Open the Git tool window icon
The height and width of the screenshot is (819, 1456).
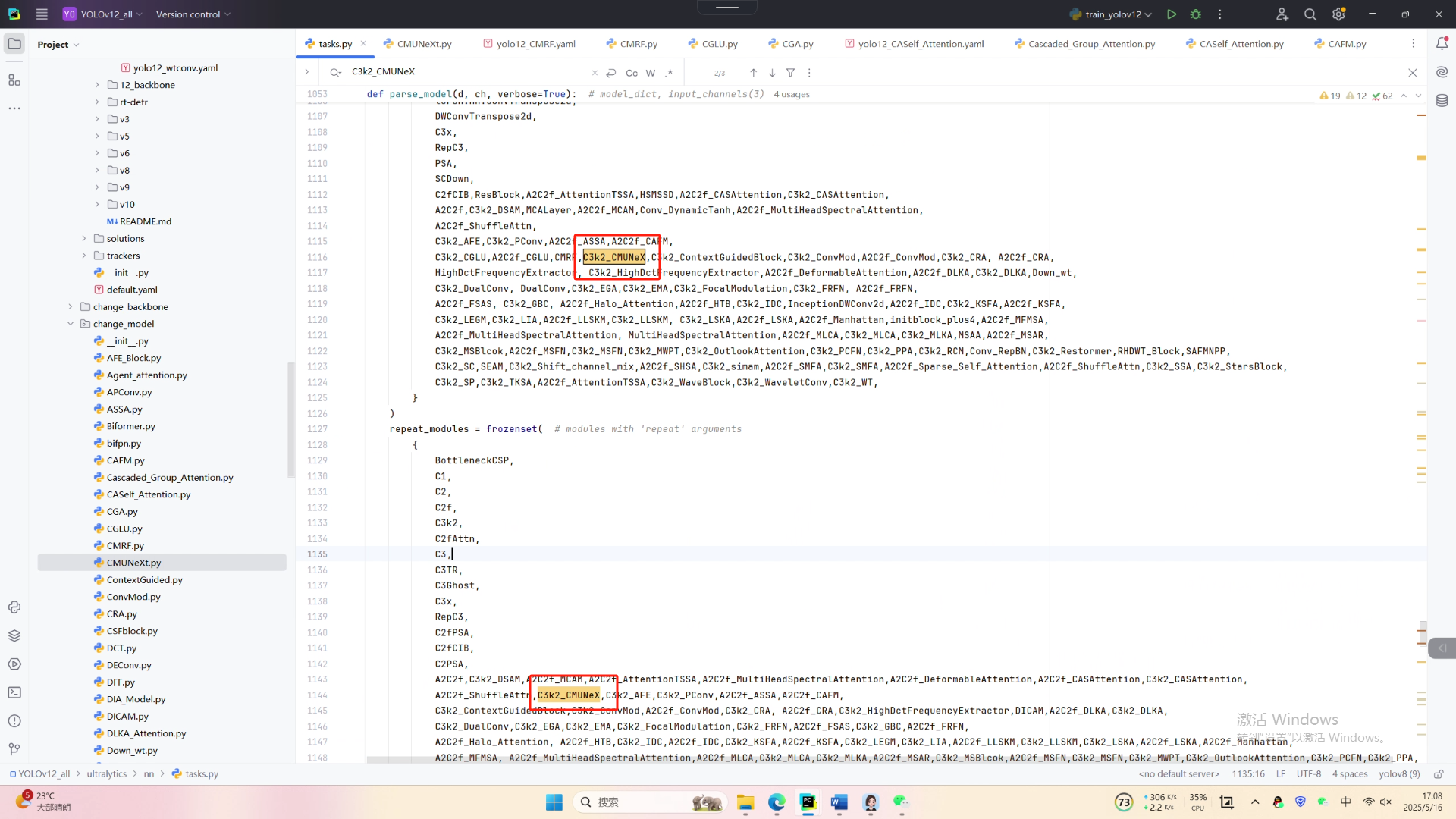pyautogui.click(x=14, y=749)
